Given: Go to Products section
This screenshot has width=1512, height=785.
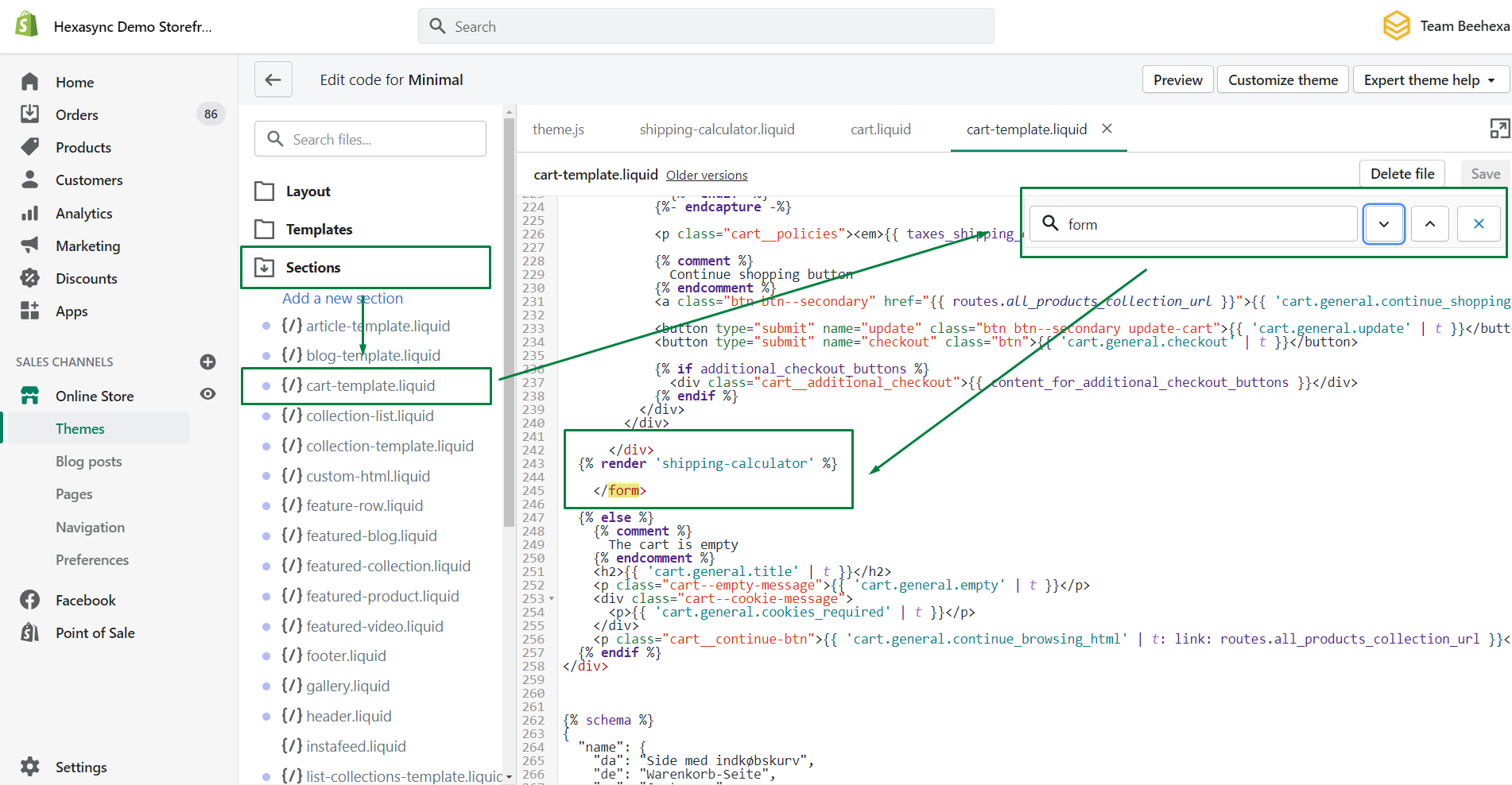Looking at the screenshot, I should (83, 147).
